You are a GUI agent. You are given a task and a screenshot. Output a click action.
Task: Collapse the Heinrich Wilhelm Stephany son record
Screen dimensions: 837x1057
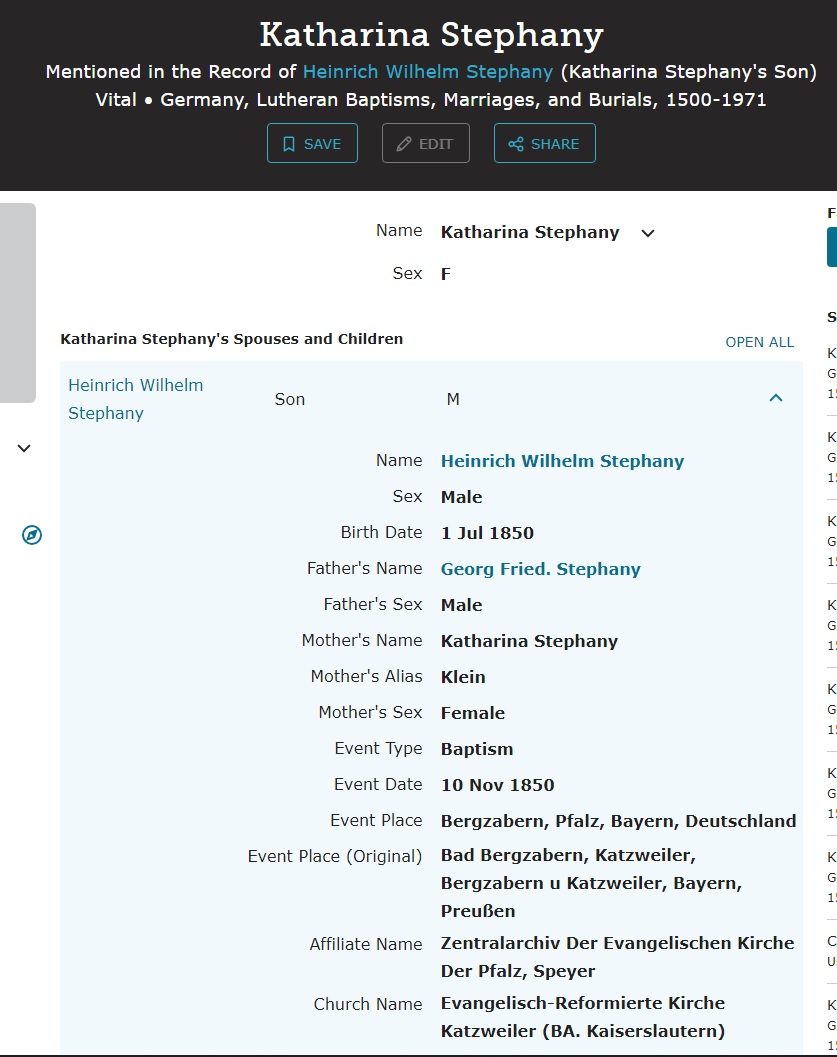click(776, 398)
